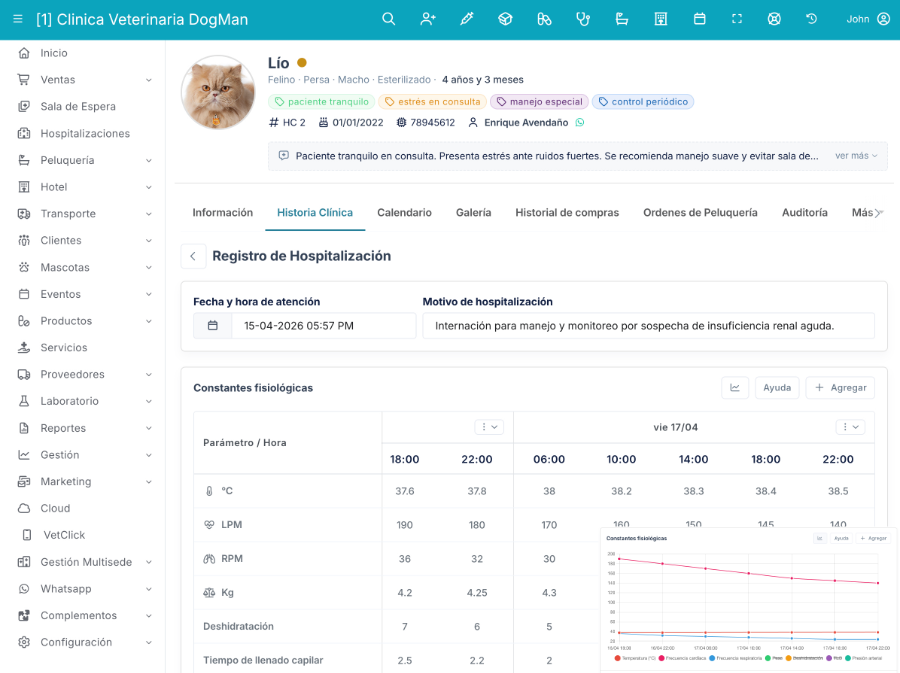
Task: Open the recent history clock icon
Action: [x=811, y=19]
